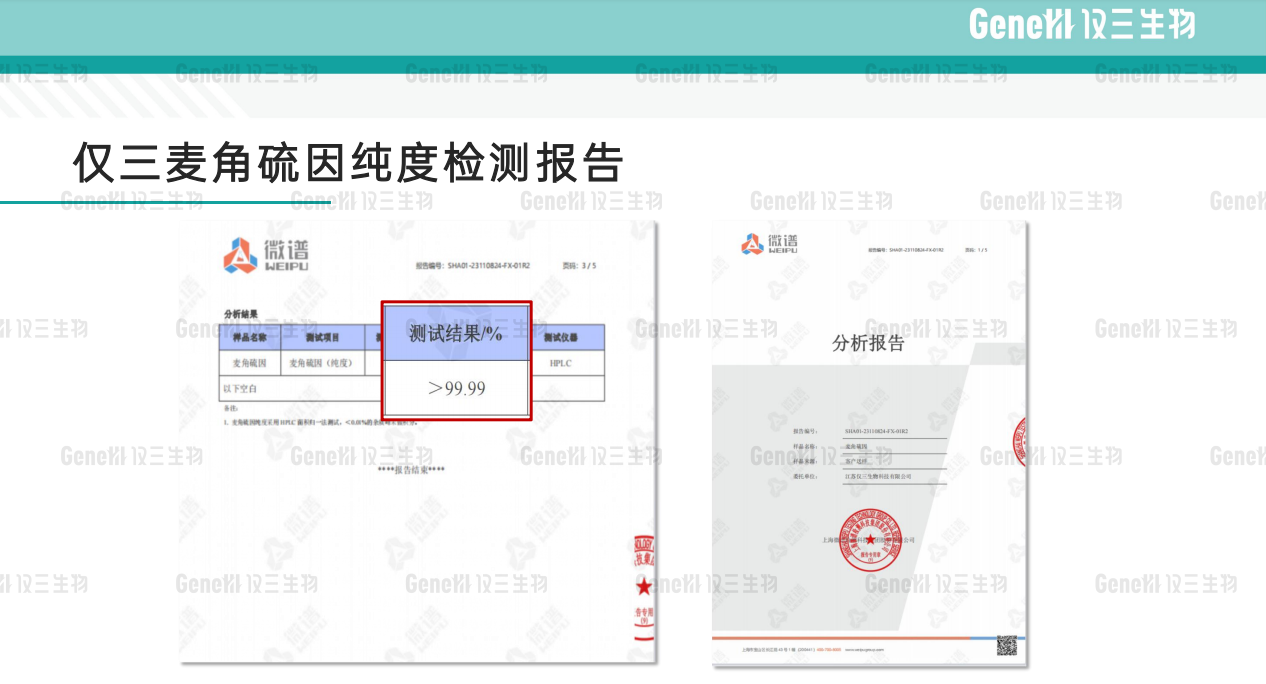Click the HPLC instrument cell
Viewport: 1266px width, 684px height.
(x=561, y=363)
